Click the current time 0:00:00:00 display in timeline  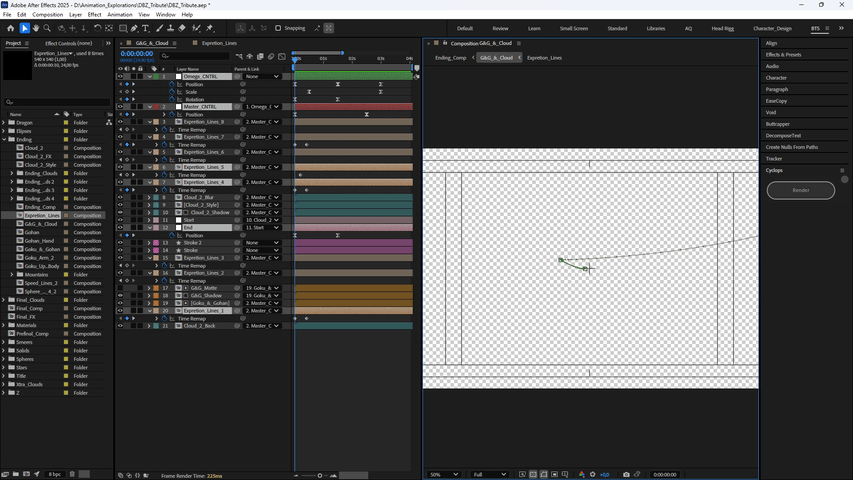click(x=137, y=53)
